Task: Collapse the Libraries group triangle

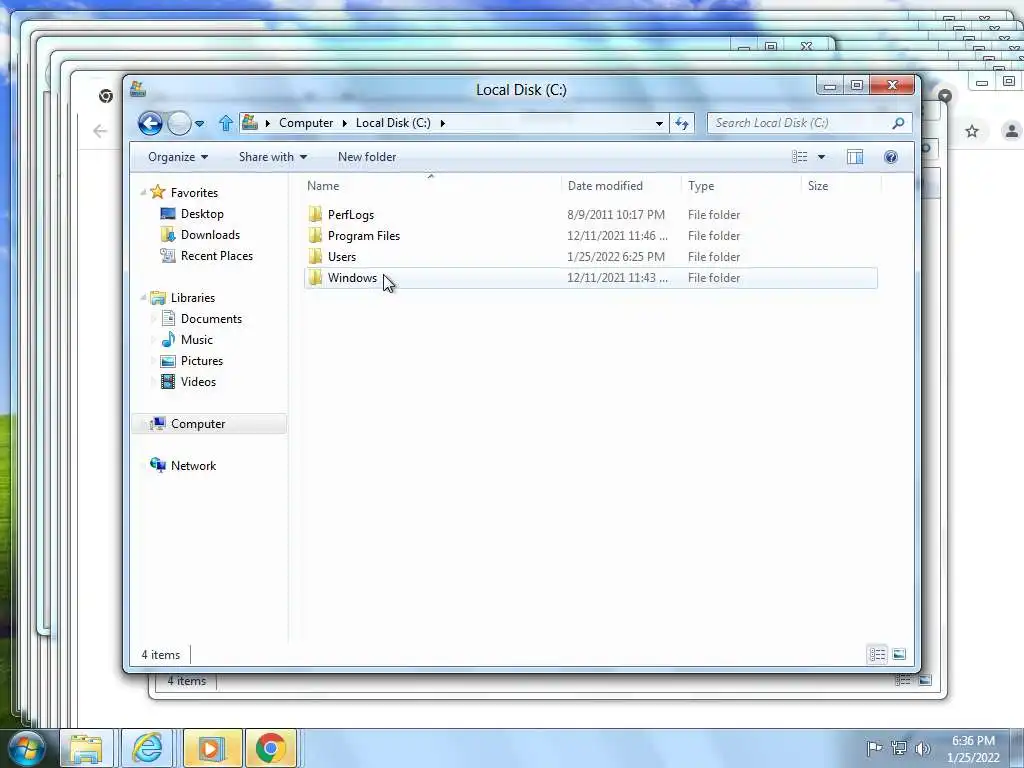Action: coord(143,297)
